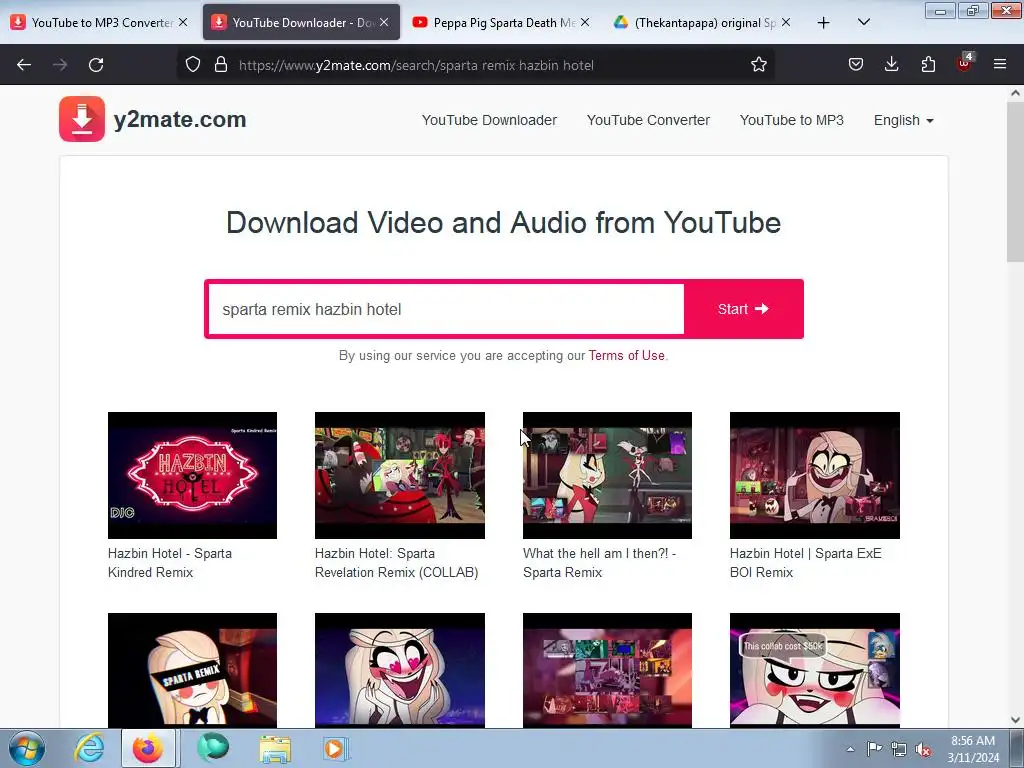The image size is (1024, 768).
Task: Select the Sparta ExE BOI Remix thumbnail
Action: 814,475
